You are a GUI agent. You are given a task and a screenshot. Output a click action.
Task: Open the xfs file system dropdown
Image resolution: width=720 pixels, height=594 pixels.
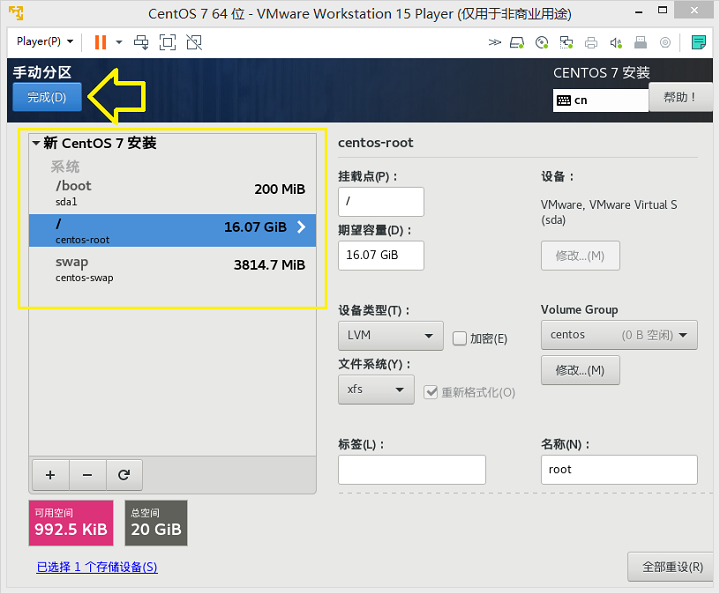[x=376, y=389]
